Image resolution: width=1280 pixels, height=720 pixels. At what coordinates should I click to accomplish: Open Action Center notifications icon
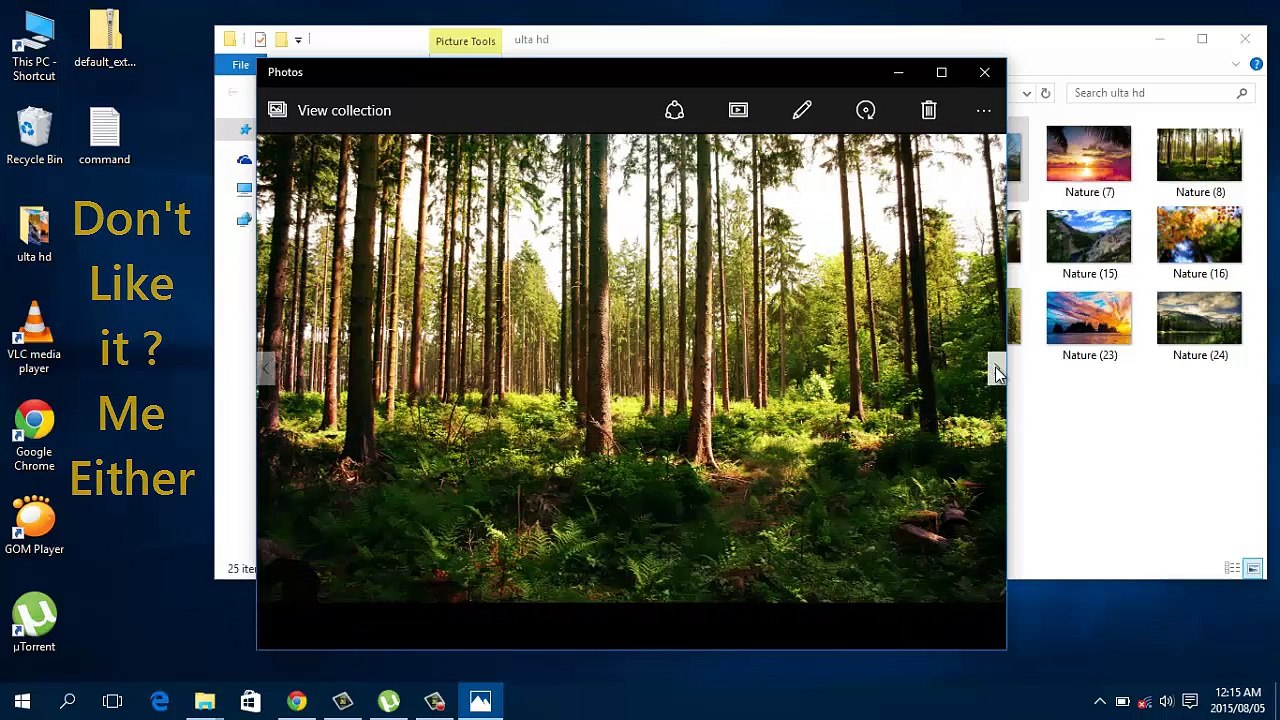point(1190,701)
